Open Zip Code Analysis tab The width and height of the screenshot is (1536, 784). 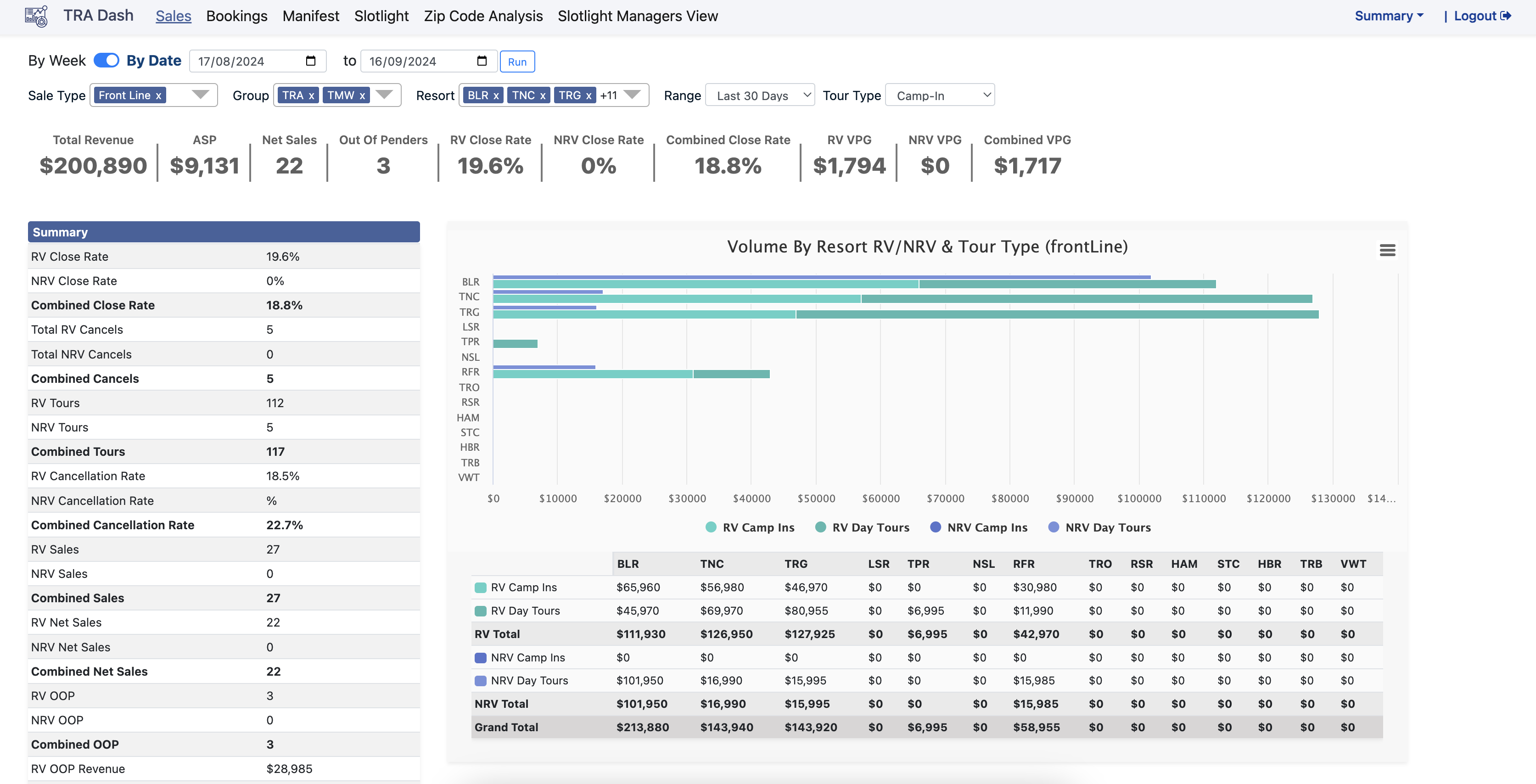pos(483,16)
